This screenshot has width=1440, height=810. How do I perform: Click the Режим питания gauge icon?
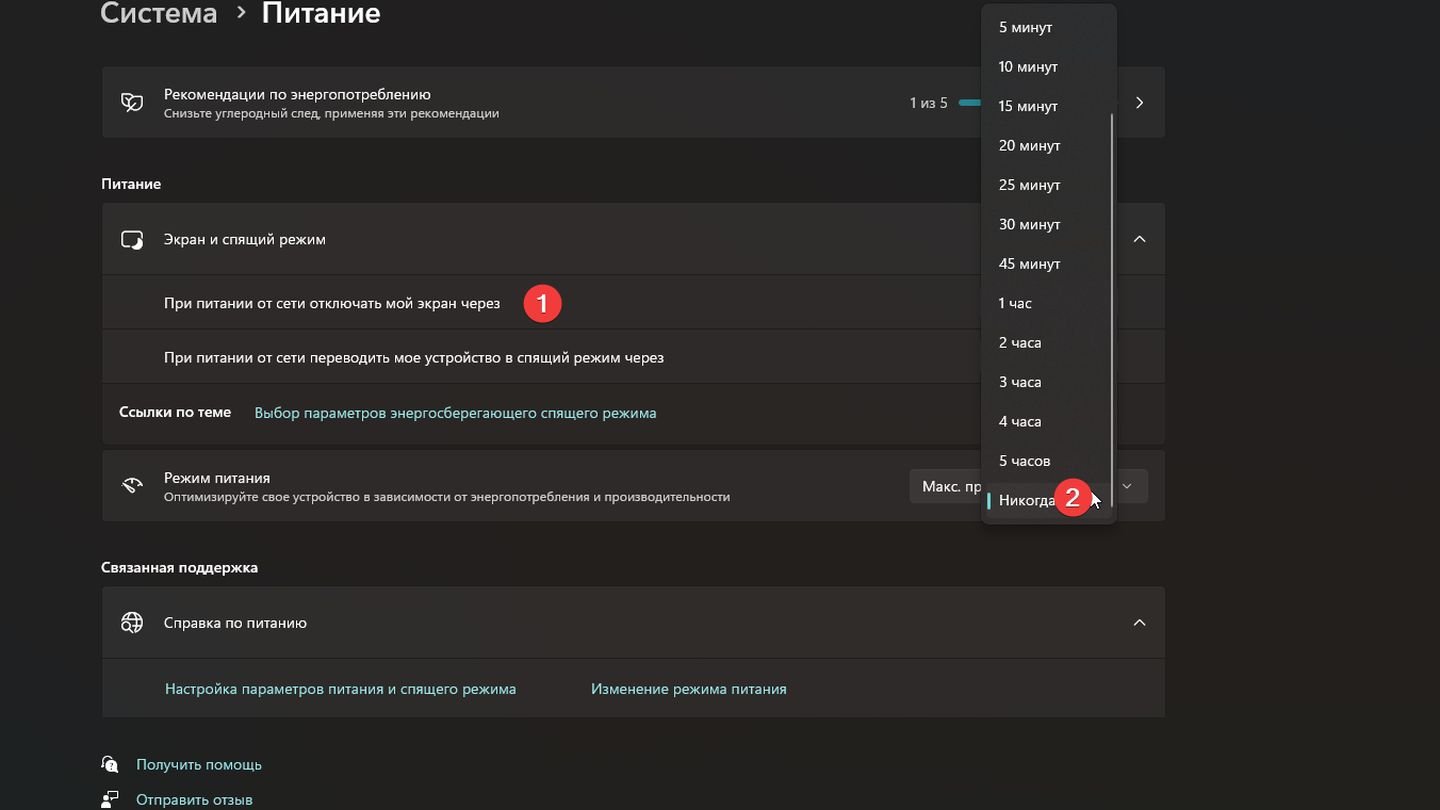(x=132, y=486)
